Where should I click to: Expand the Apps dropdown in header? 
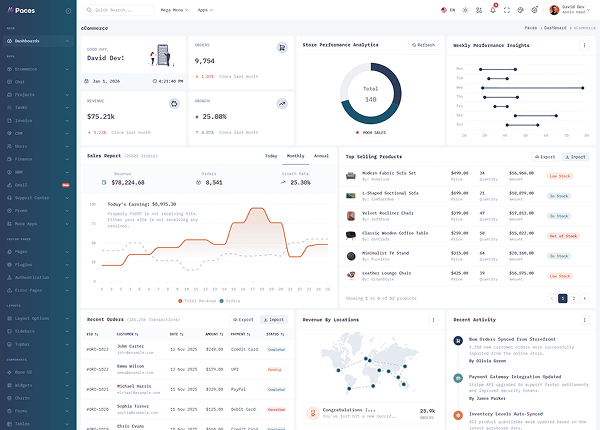206,10
